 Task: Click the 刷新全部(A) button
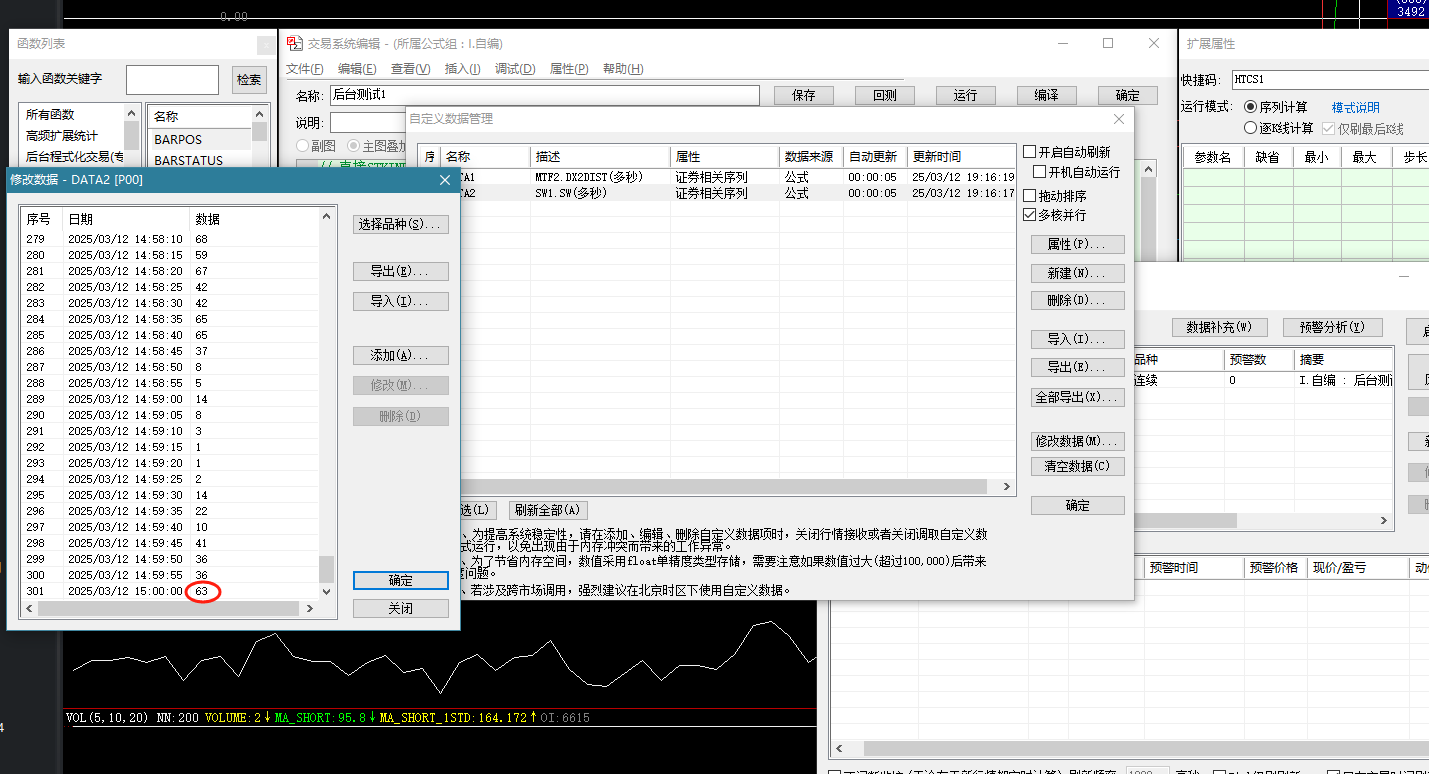(x=548, y=510)
